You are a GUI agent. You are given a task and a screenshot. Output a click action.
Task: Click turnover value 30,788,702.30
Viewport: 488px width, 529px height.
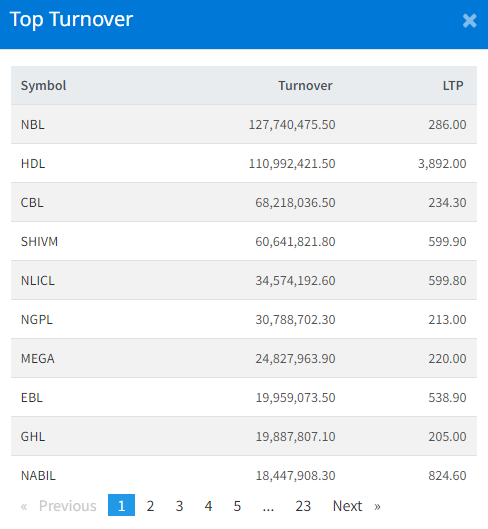click(295, 319)
